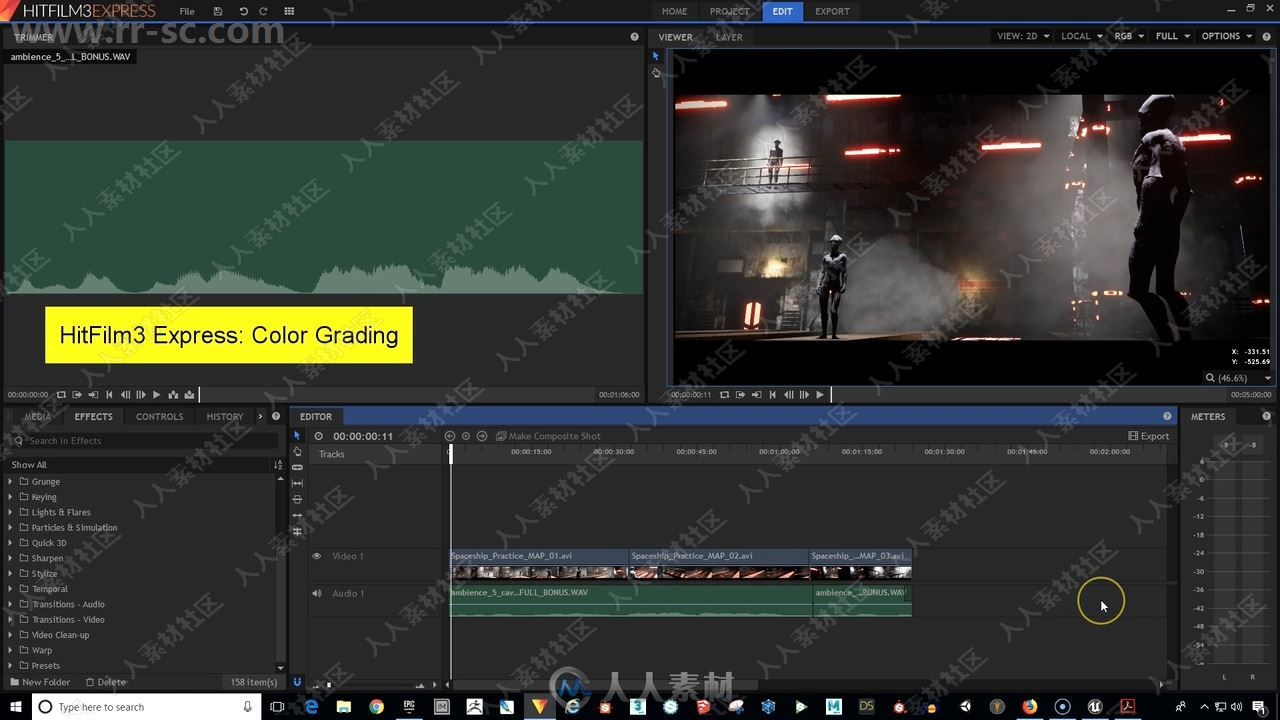Open the HISTORY panel tab
Image resolution: width=1280 pixels, height=720 pixels.
point(225,417)
